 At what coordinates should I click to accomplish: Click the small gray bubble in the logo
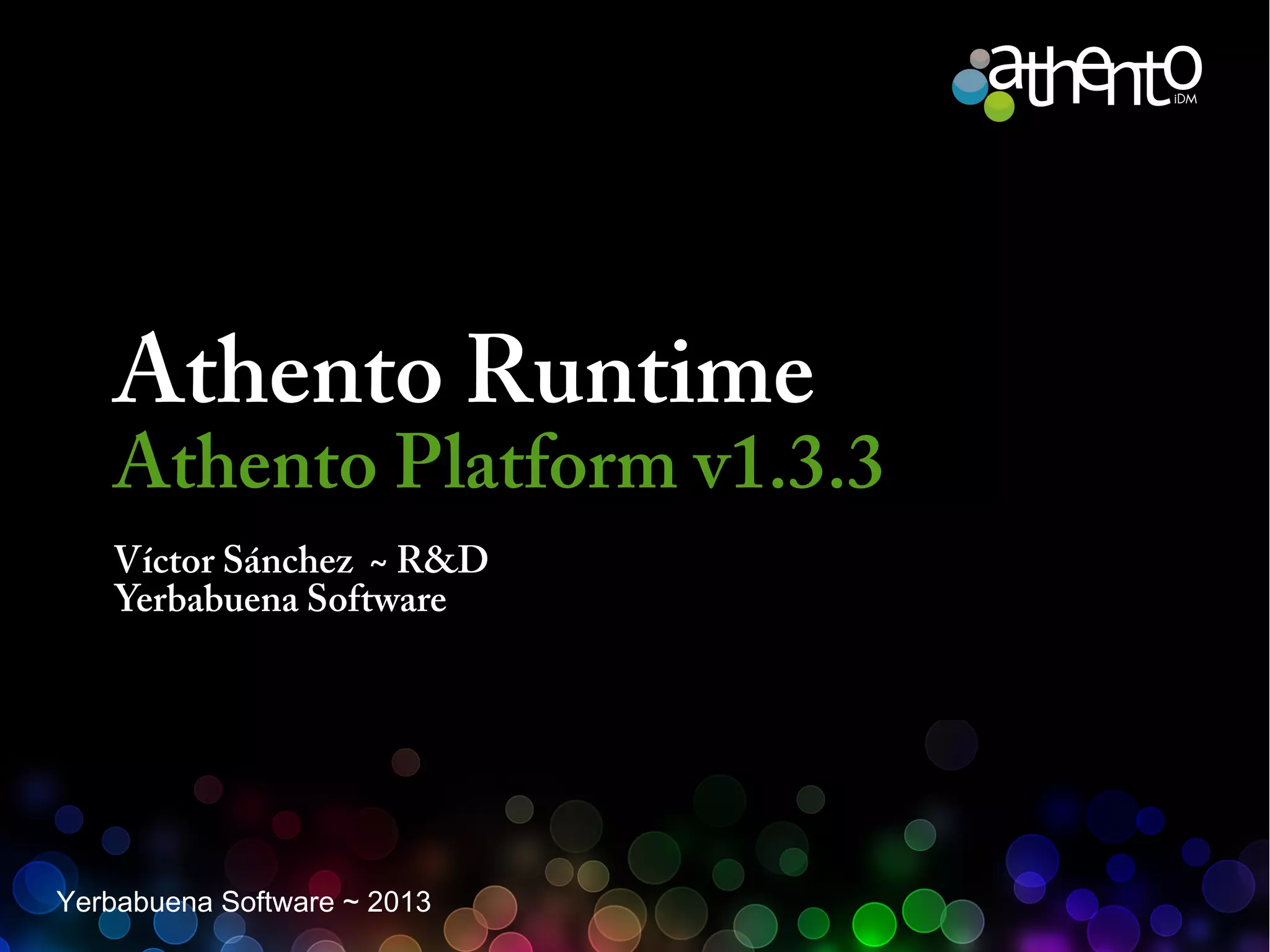click(980, 60)
